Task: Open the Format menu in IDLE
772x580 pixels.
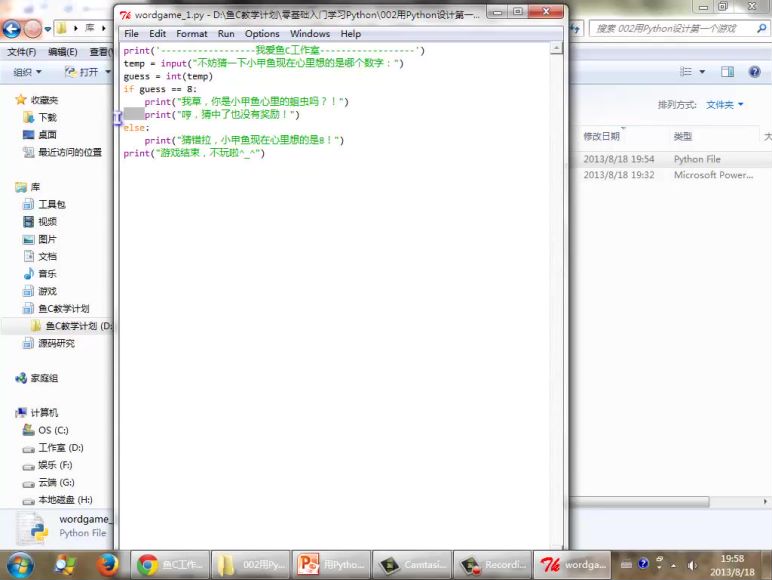Action: point(192,33)
